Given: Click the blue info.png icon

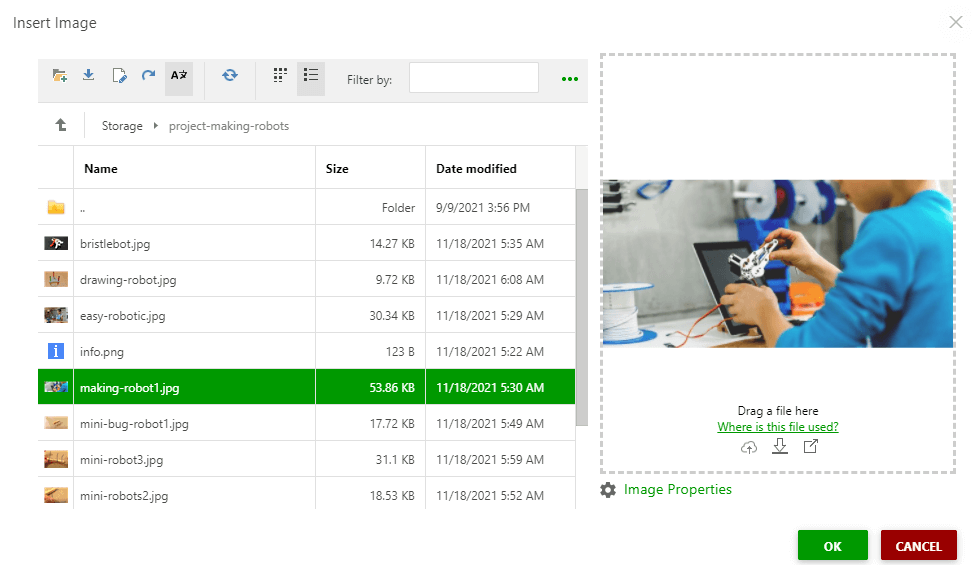Looking at the screenshot, I should coord(56,351).
